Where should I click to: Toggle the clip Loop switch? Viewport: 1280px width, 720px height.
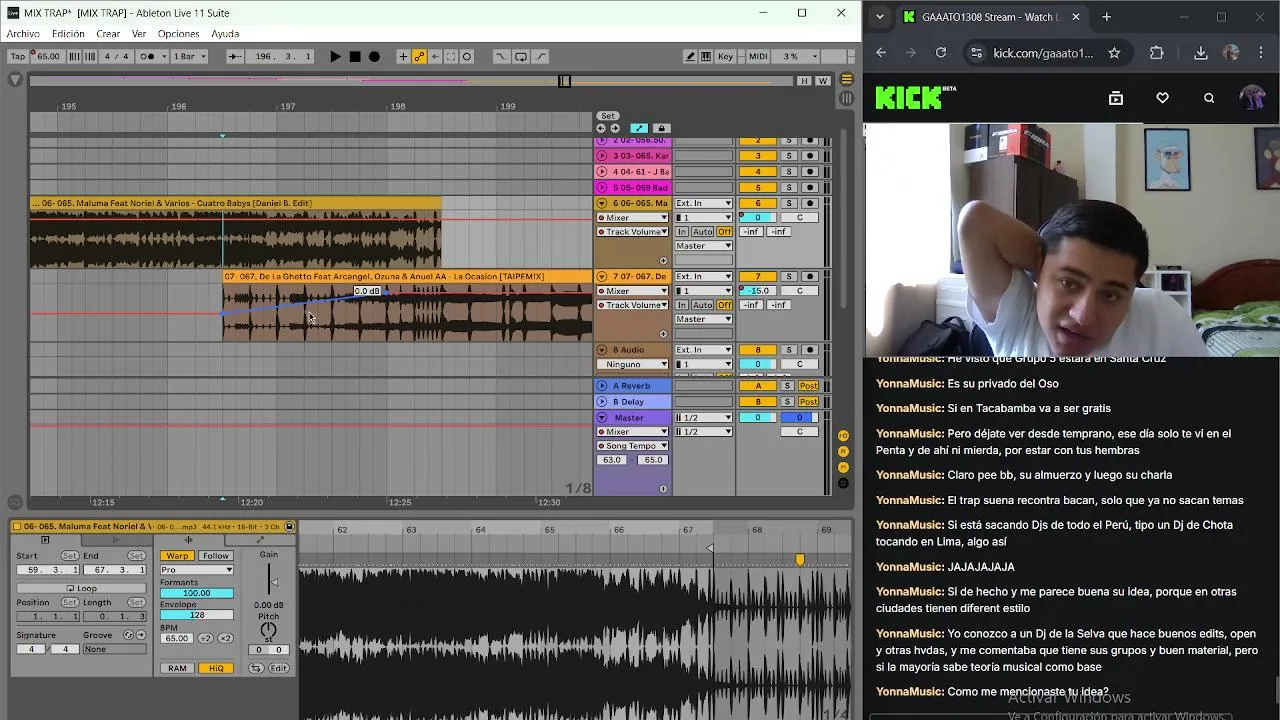(81, 588)
